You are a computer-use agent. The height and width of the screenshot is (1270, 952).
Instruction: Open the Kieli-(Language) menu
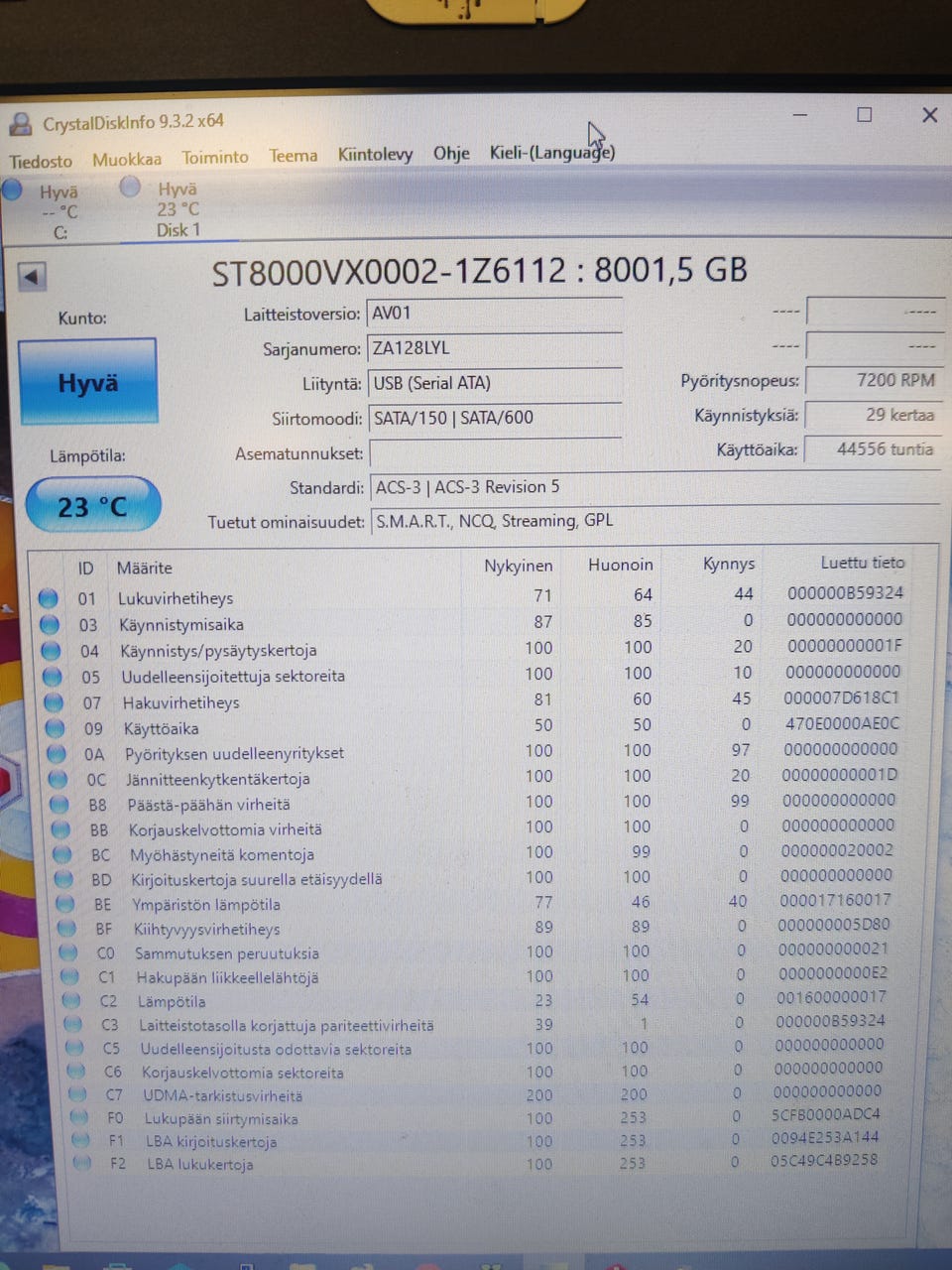point(552,152)
